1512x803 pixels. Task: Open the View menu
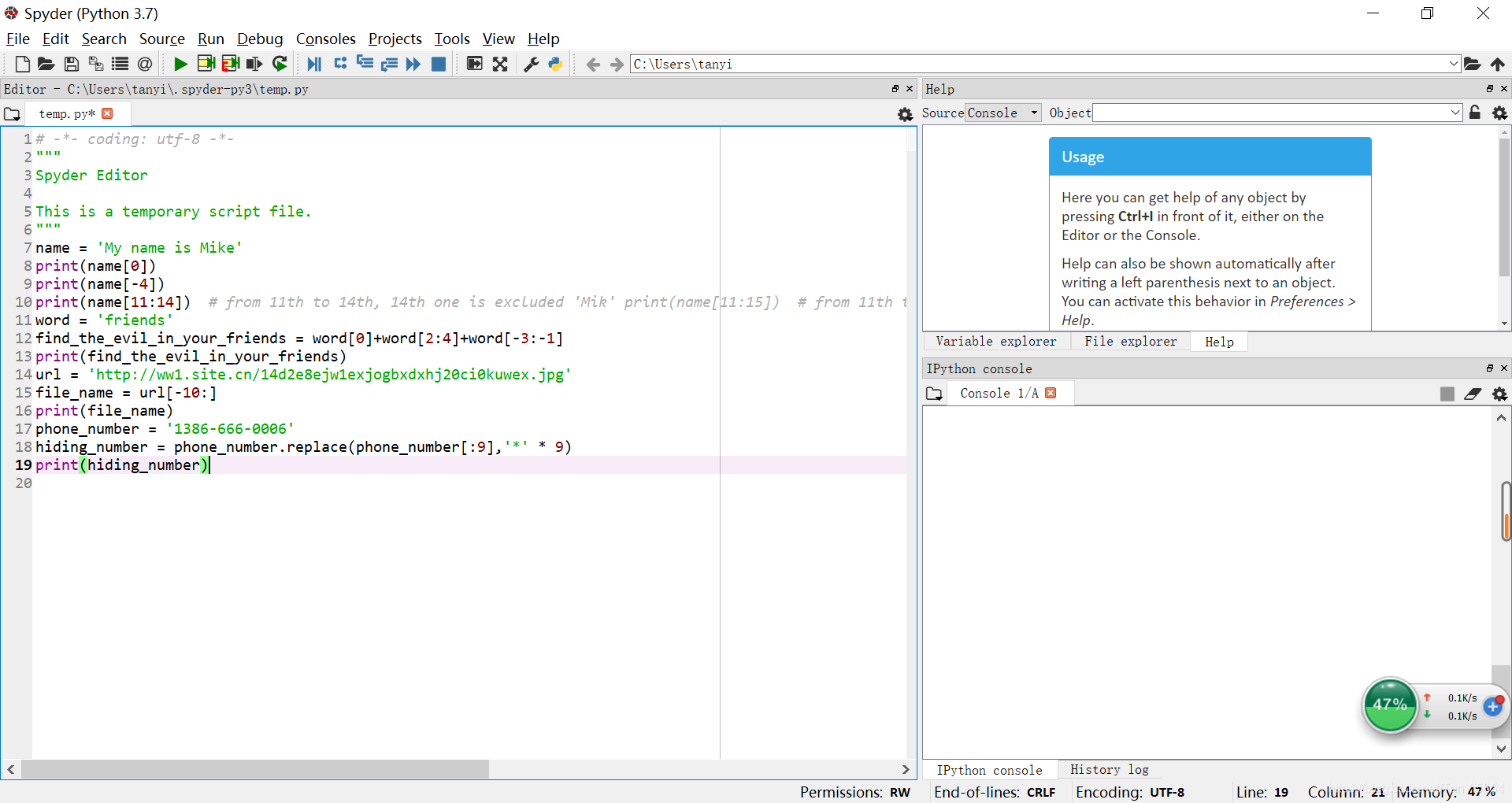point(498,39)
